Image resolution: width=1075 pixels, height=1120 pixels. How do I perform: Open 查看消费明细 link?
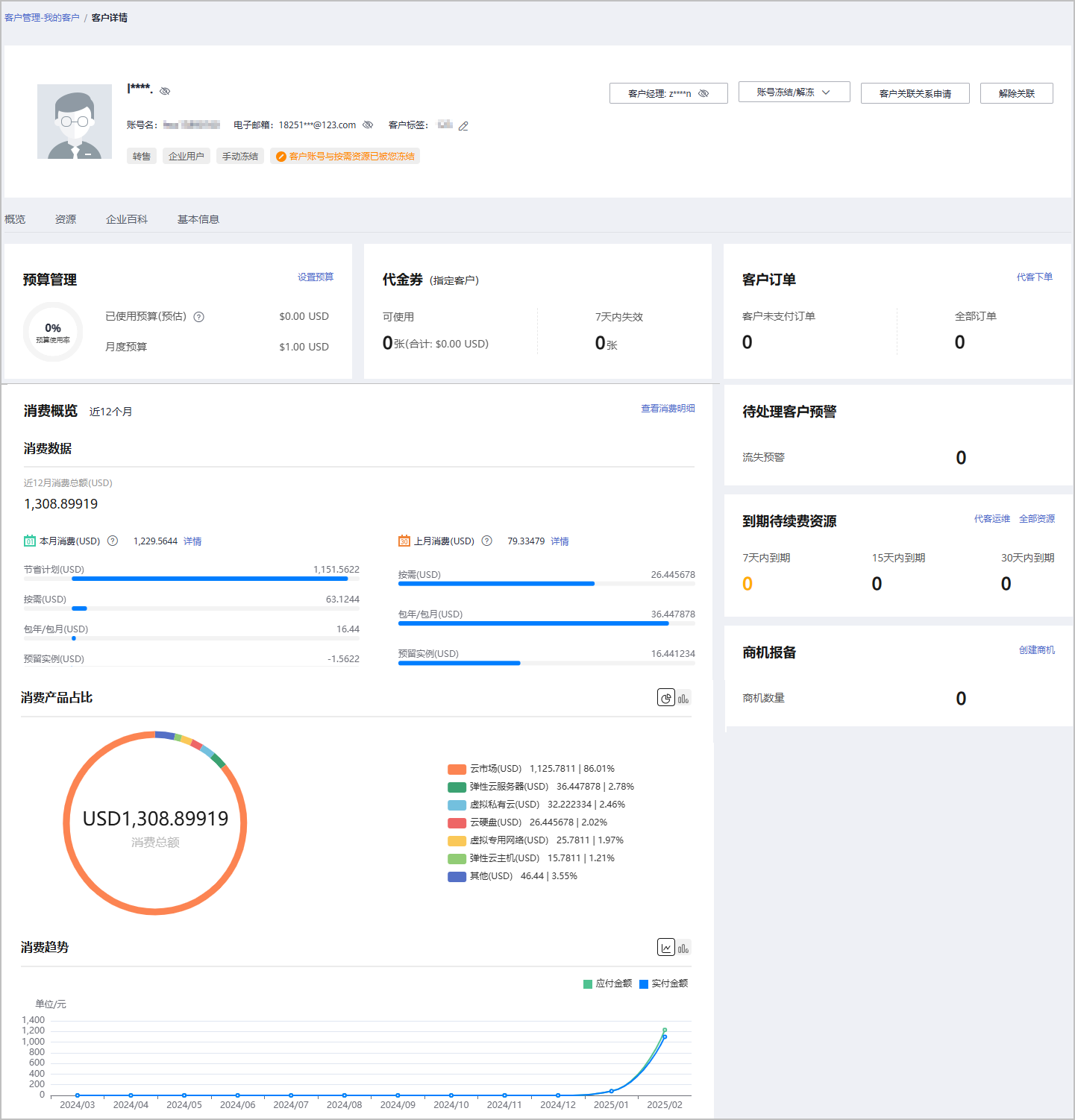pos(668,409)
